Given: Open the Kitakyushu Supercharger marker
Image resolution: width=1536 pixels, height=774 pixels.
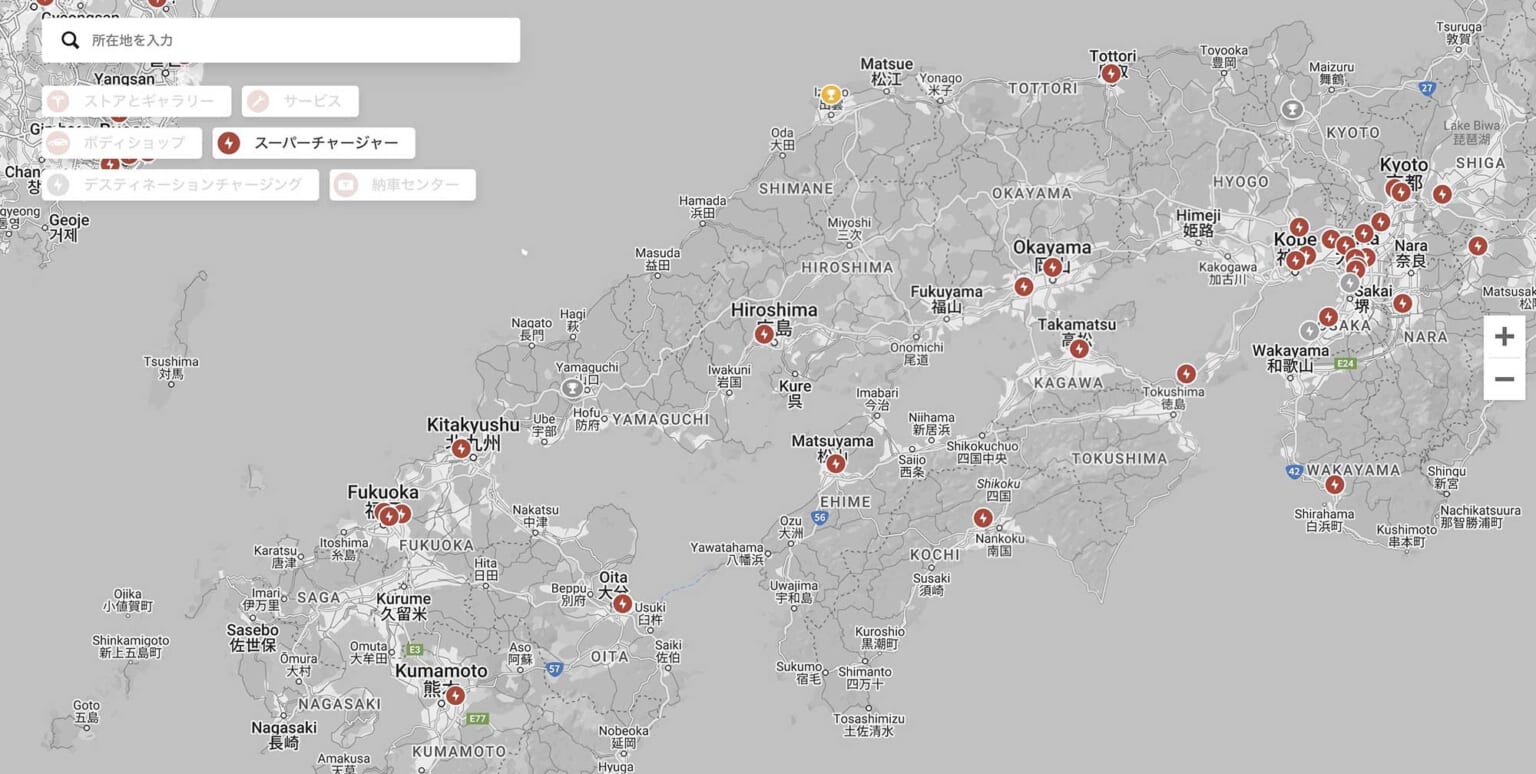Looking at the screenshot, I should (x=461, y=449).
